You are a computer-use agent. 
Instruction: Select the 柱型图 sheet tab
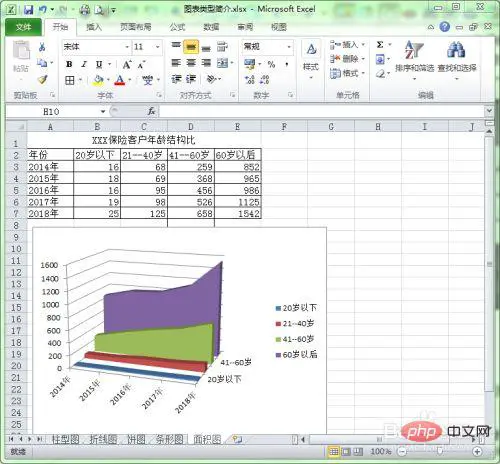pyautogui.click(x=65, y=439)
